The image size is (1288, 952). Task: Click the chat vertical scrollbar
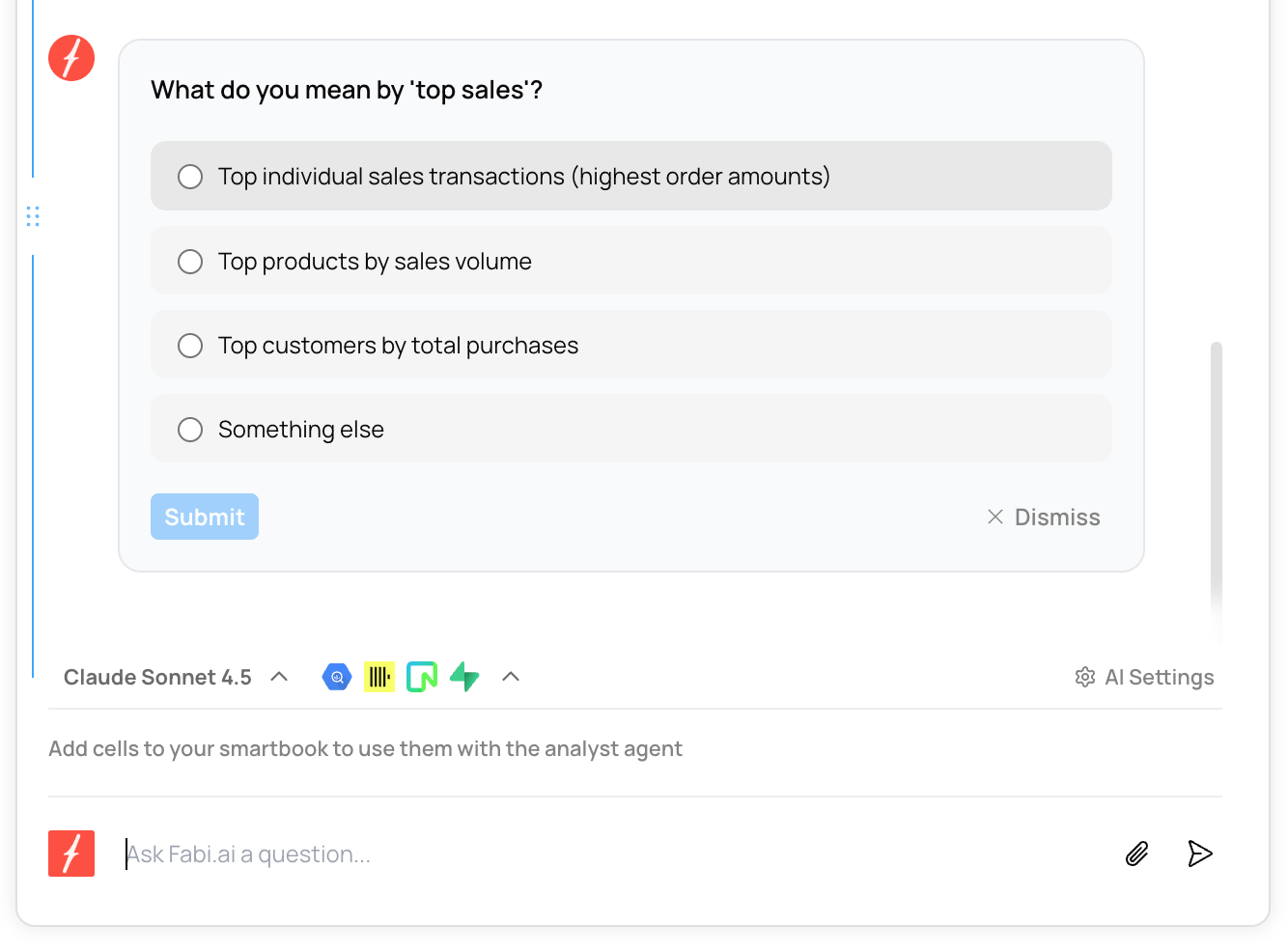1217,483
